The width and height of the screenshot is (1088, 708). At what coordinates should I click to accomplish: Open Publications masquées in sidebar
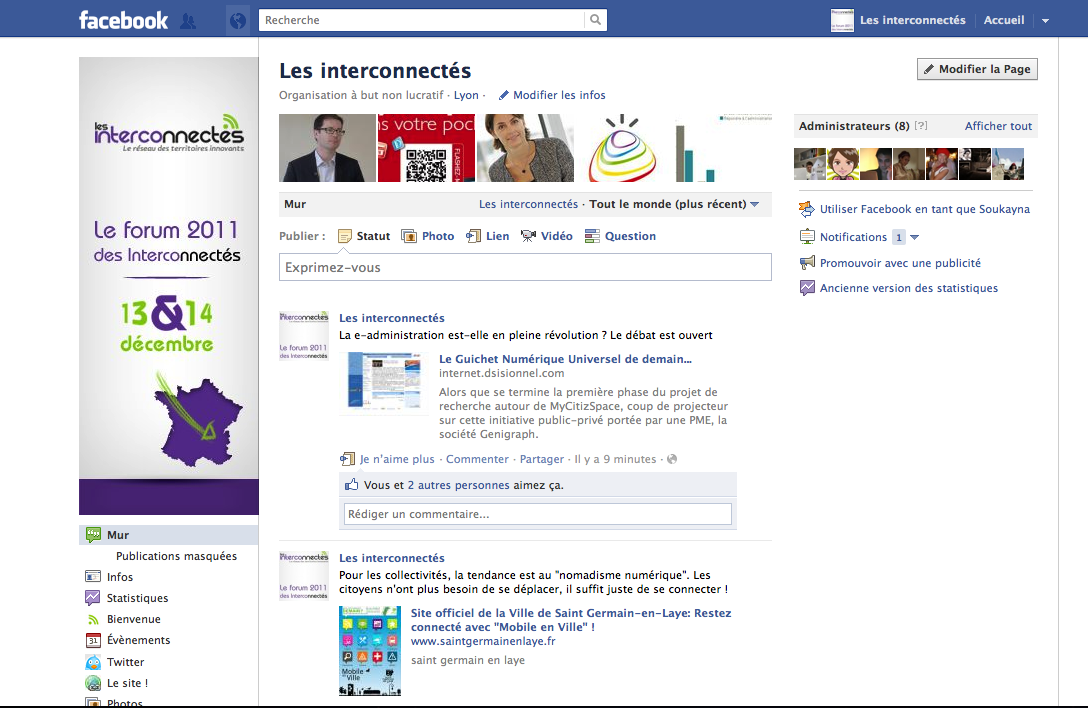pyautogui.click(x=176, y=556)
